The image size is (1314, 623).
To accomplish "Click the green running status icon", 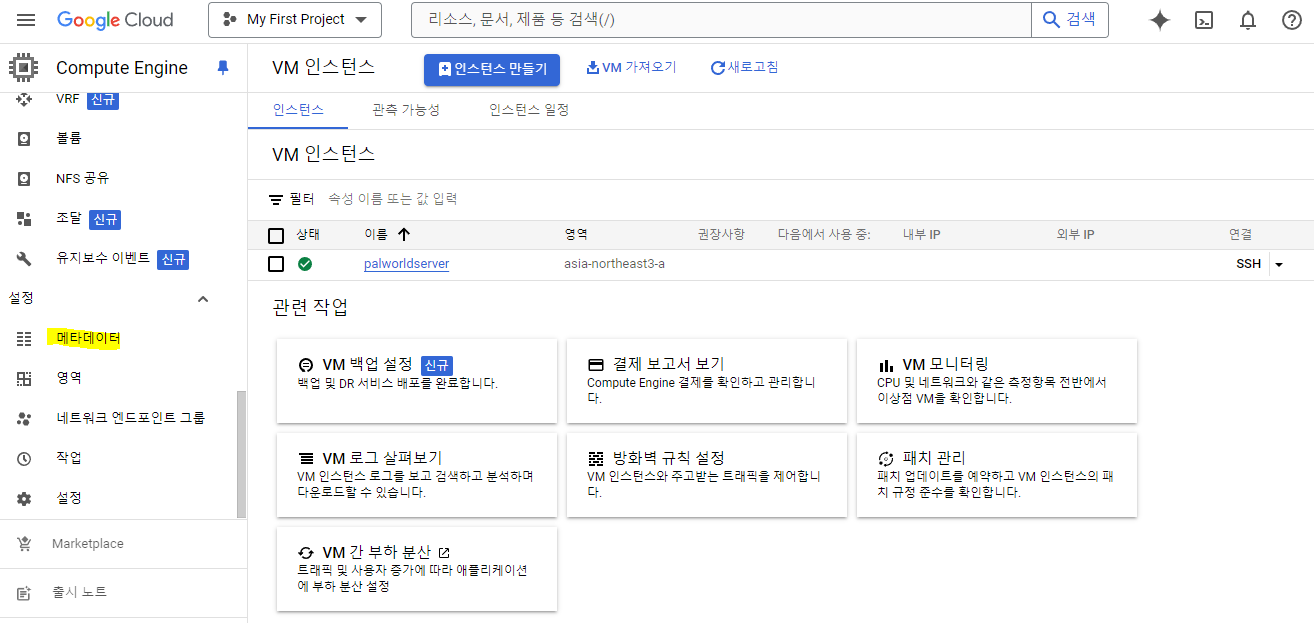I will tap(305, 264).
